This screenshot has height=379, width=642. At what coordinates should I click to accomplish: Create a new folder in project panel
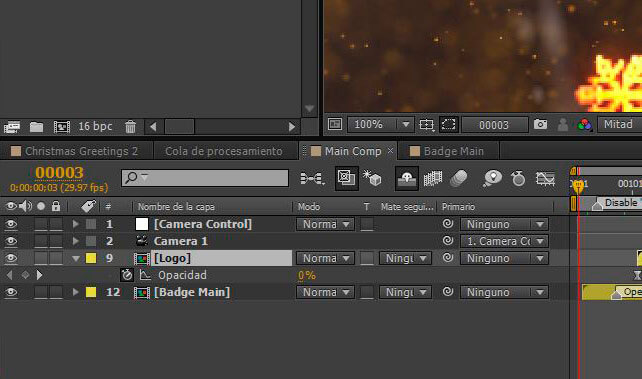coord(36,127)
